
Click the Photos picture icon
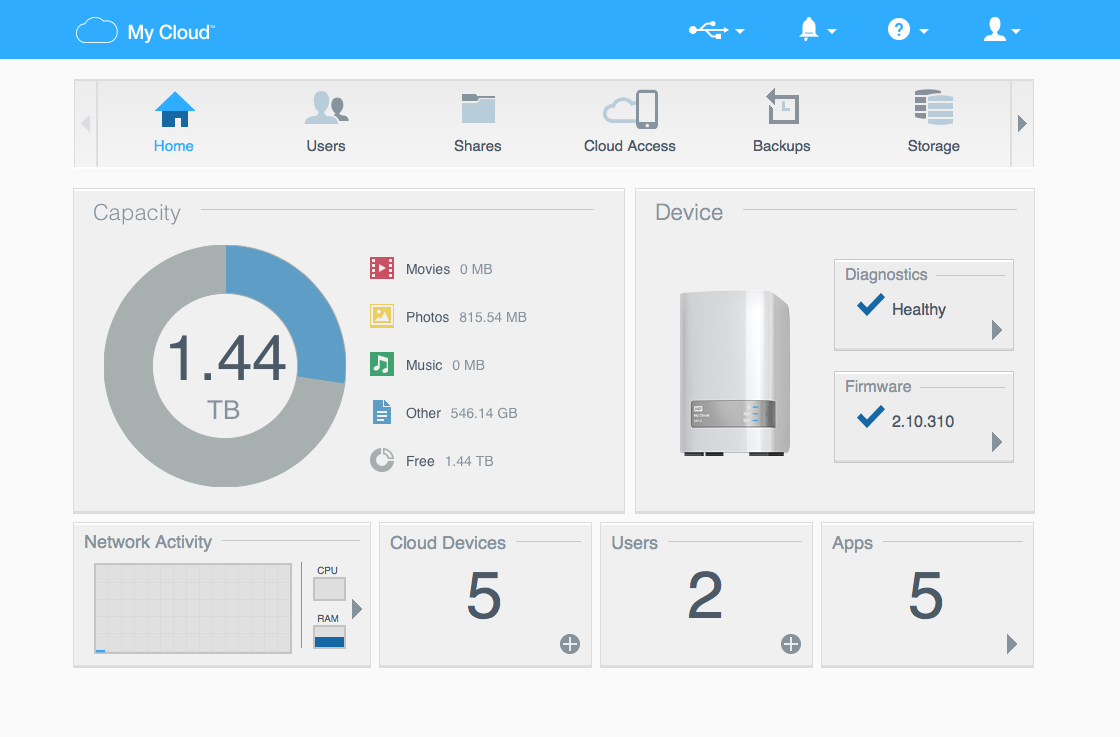click(x=382, y=316)
